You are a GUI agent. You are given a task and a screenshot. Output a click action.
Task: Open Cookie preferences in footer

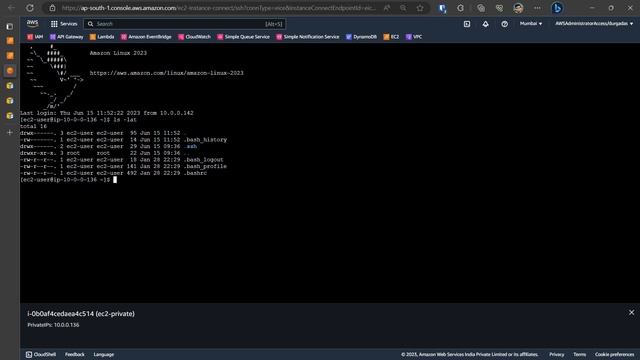pyautogui.click(x=614, y=354)
